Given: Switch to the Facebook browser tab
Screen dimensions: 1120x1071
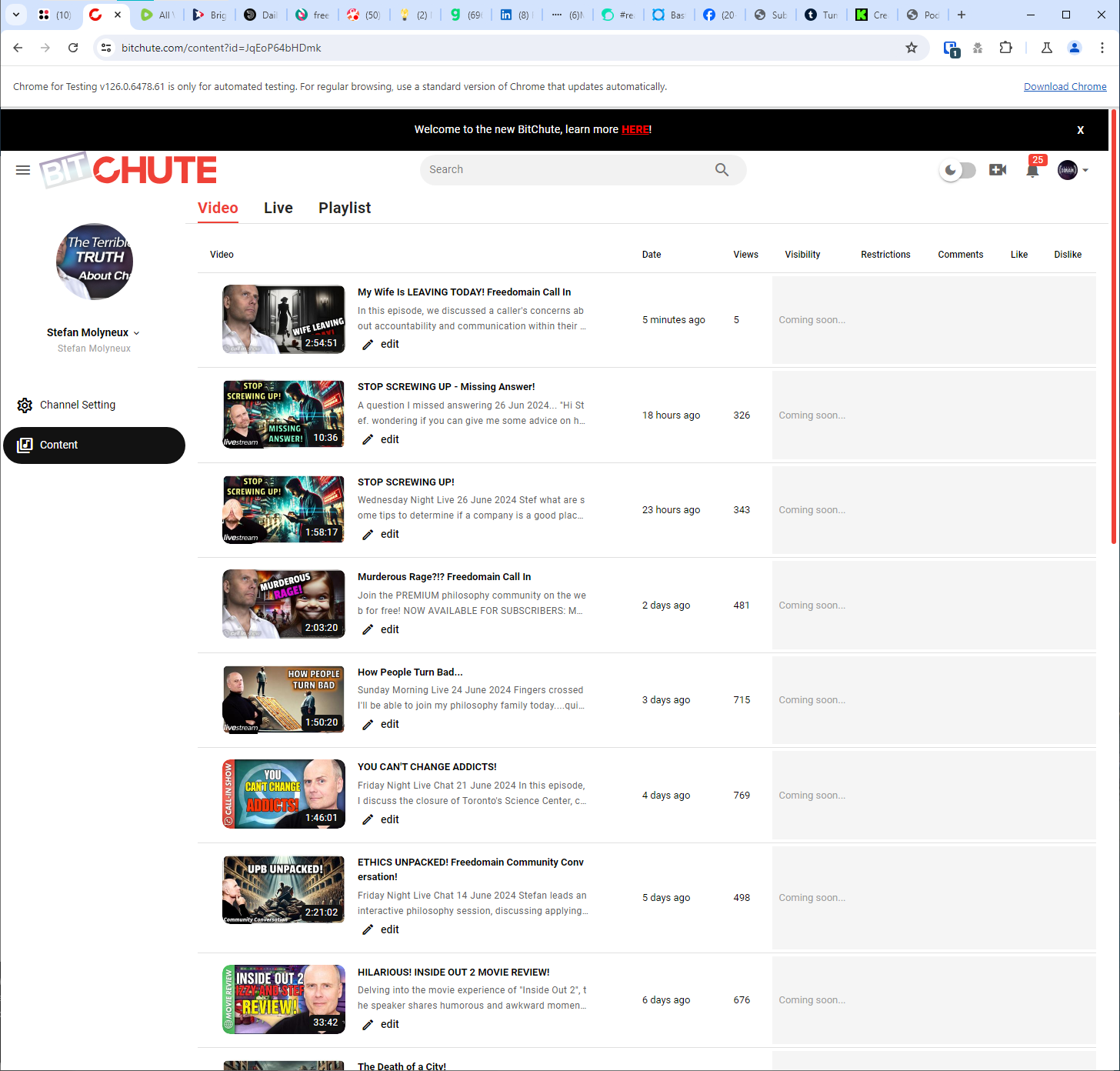Looking at the screenshot, I should (x=718, y=15).
